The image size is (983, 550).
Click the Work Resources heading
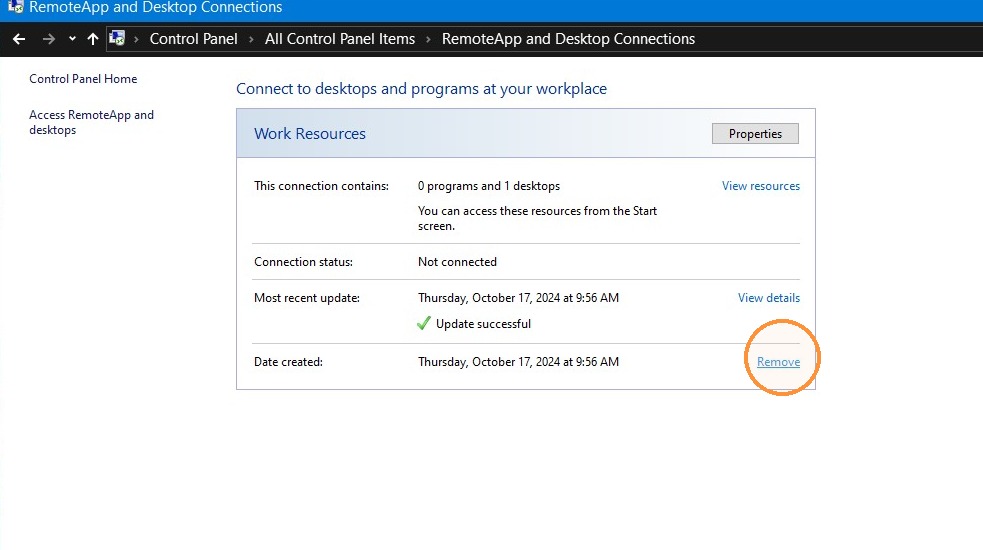pyautogui.click(x=310, y=134)
